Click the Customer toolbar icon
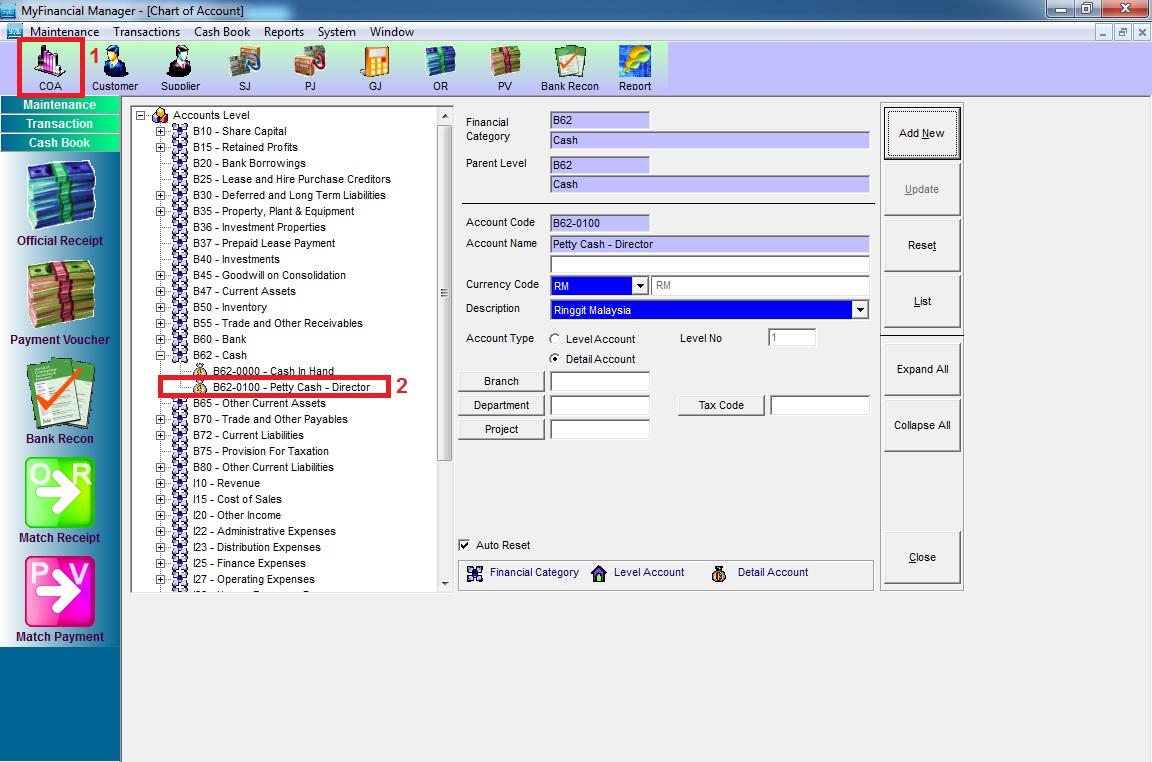 pyautogui.click(x=115, y=66)
